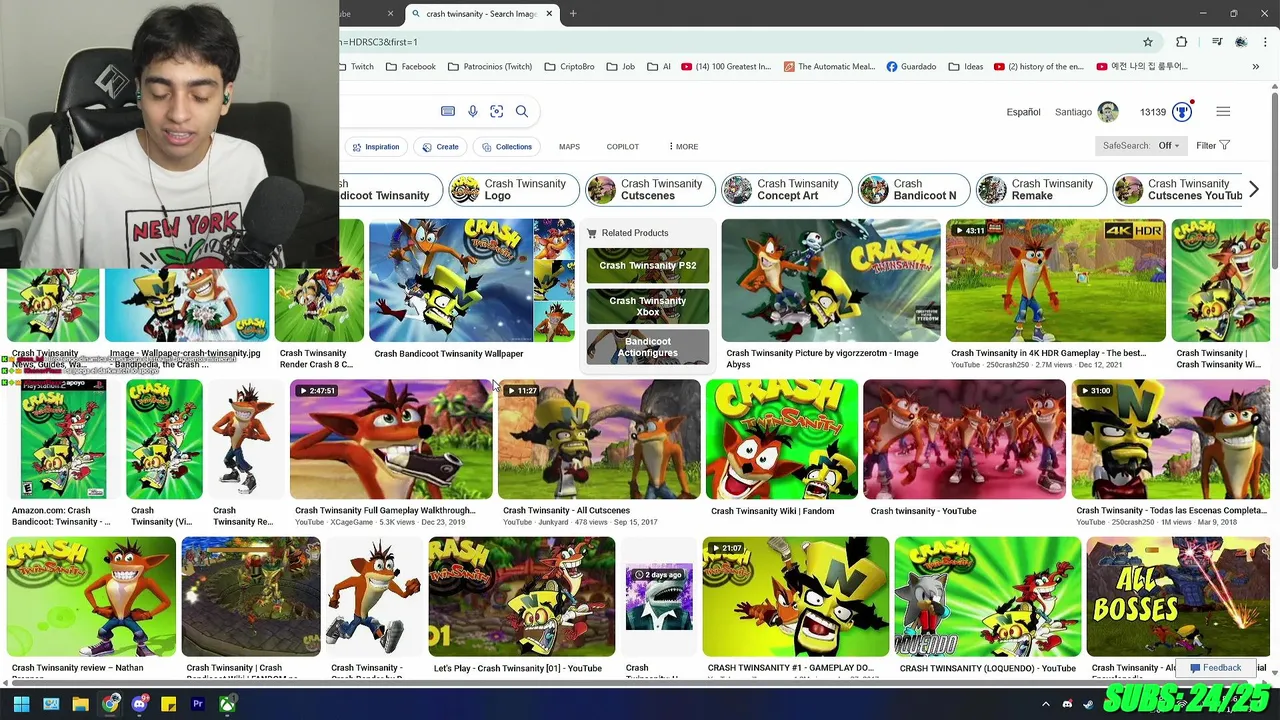Select the Crash Twinsanity Remake suggestion chip
This screenshot has width=1280, height=720.
[x=1039, y=190]
